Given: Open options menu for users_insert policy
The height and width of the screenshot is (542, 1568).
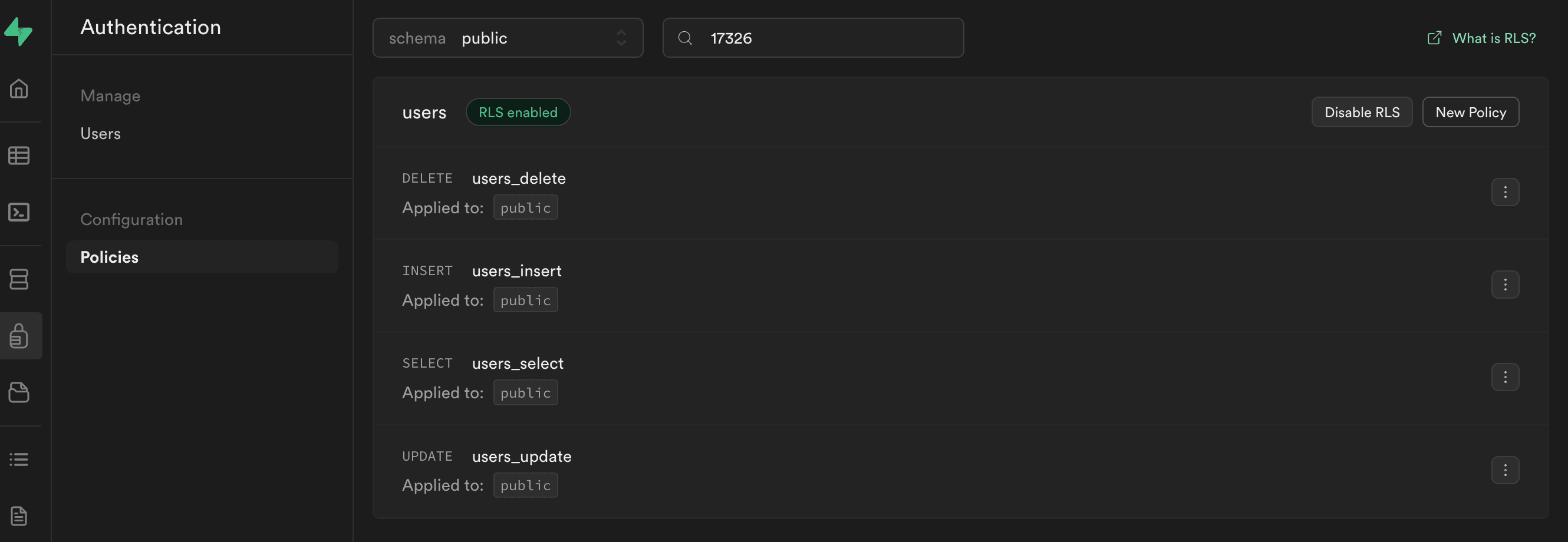Looking at the screenshot, I should [x=1505, y=285].
